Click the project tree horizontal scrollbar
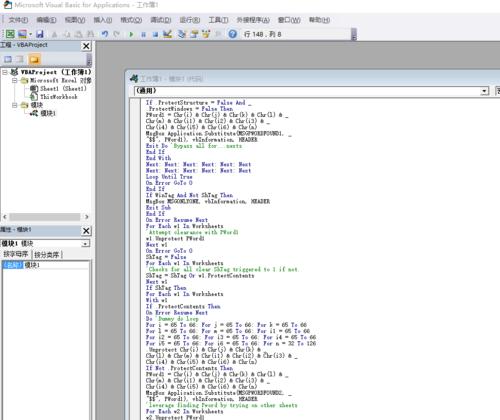The image size is (500, 420). pos(45,217)
